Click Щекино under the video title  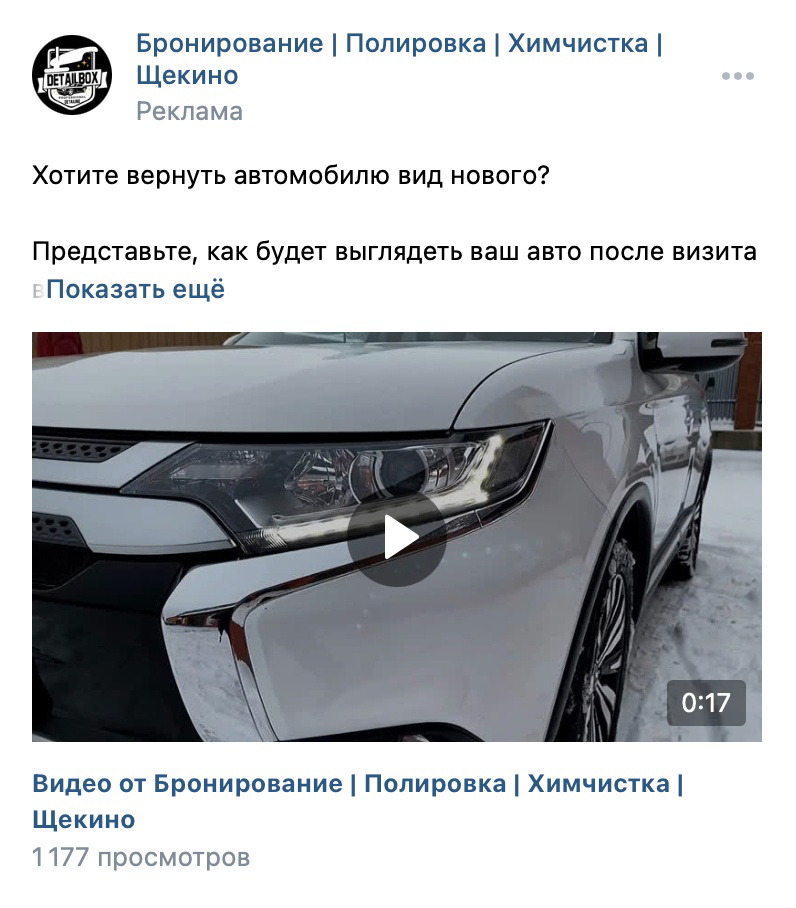(x=84, y=819)
